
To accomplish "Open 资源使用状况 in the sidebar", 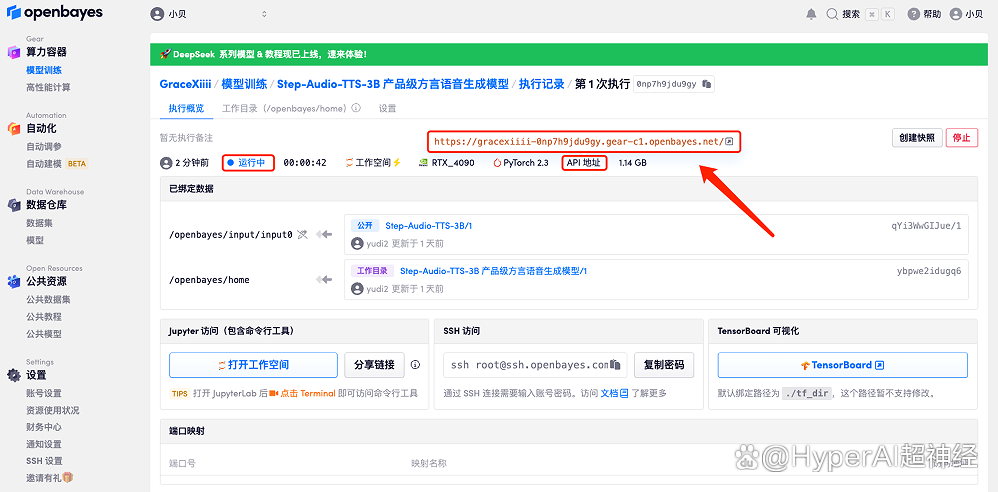I will coord(53,411).
